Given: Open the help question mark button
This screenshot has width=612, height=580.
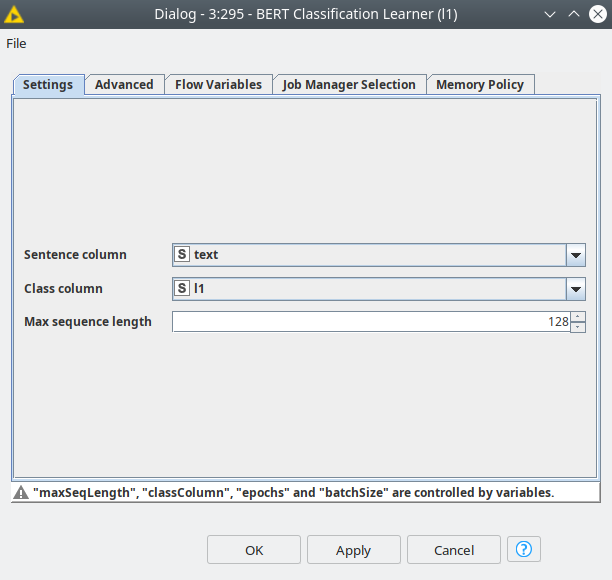Looking at the screenshot, I should click(x=524, y=549).
